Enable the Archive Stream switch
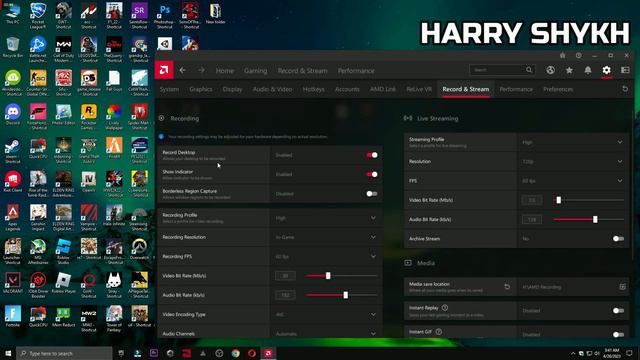 [618, 239]
